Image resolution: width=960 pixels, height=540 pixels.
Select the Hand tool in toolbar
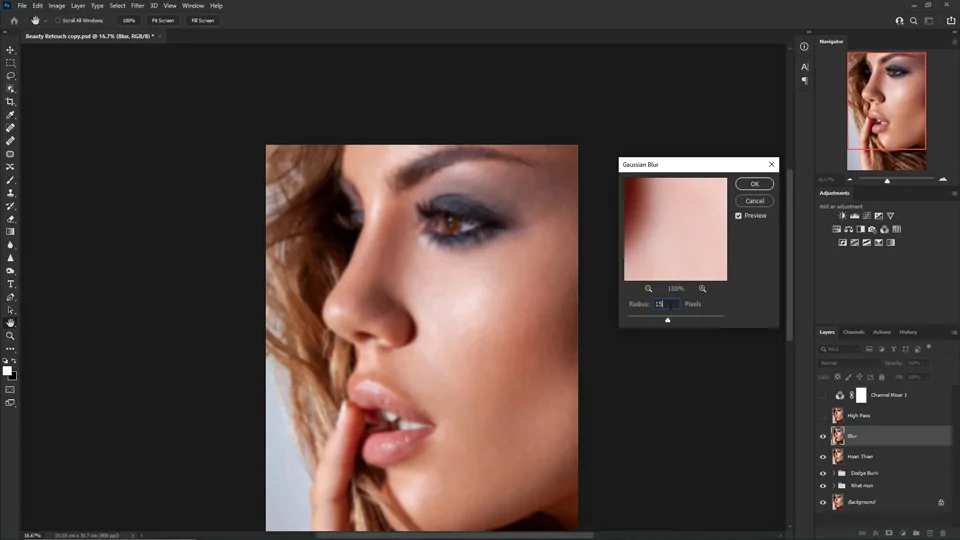10,323
